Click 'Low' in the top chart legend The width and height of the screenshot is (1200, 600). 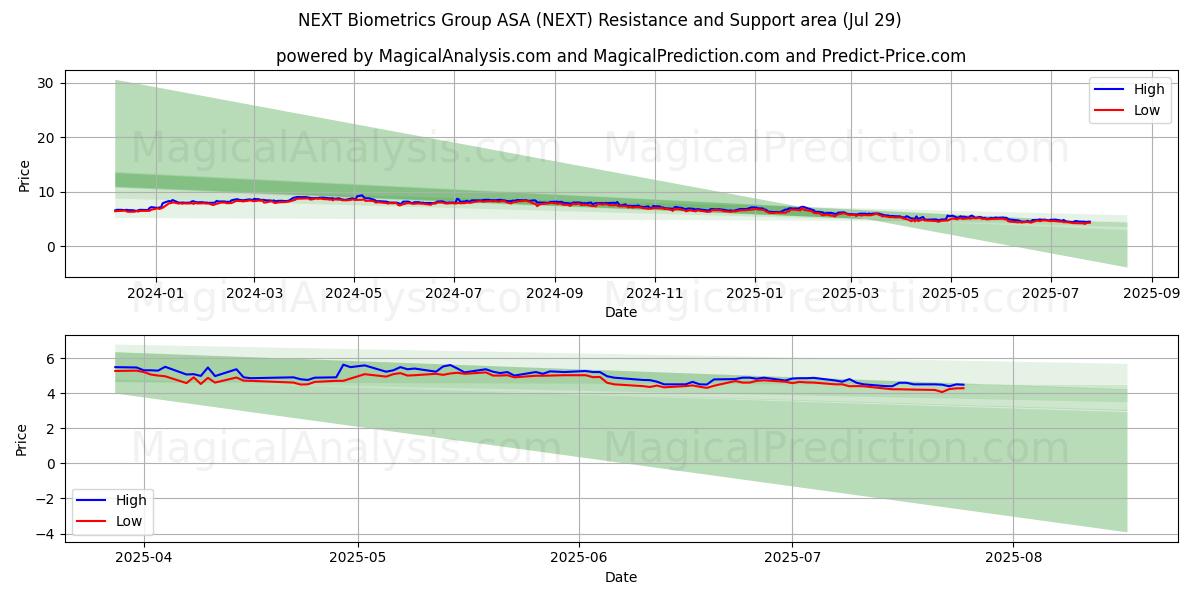(1147, 111)
